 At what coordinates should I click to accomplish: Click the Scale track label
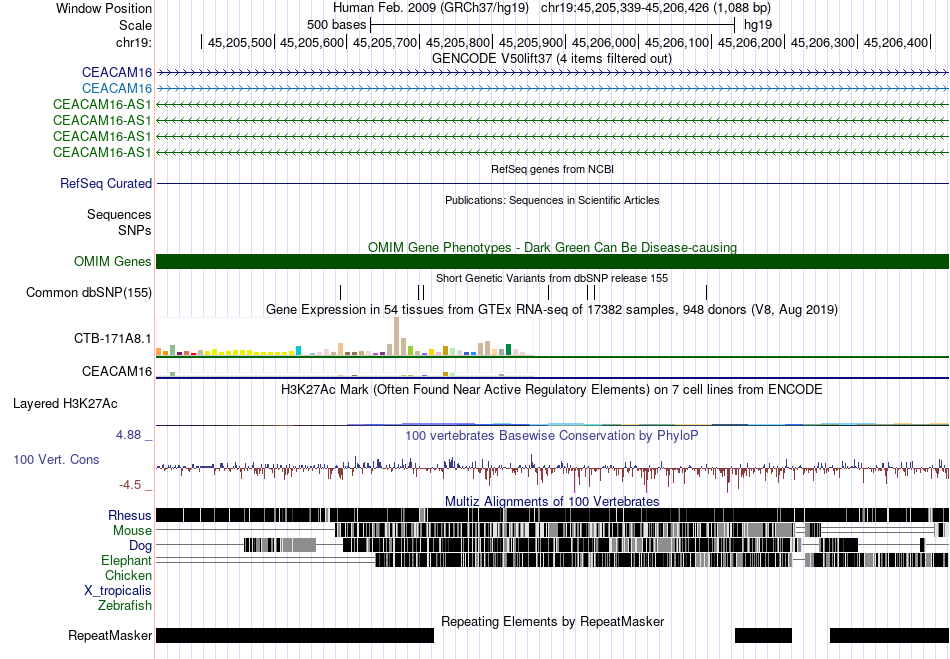point(135,25)
